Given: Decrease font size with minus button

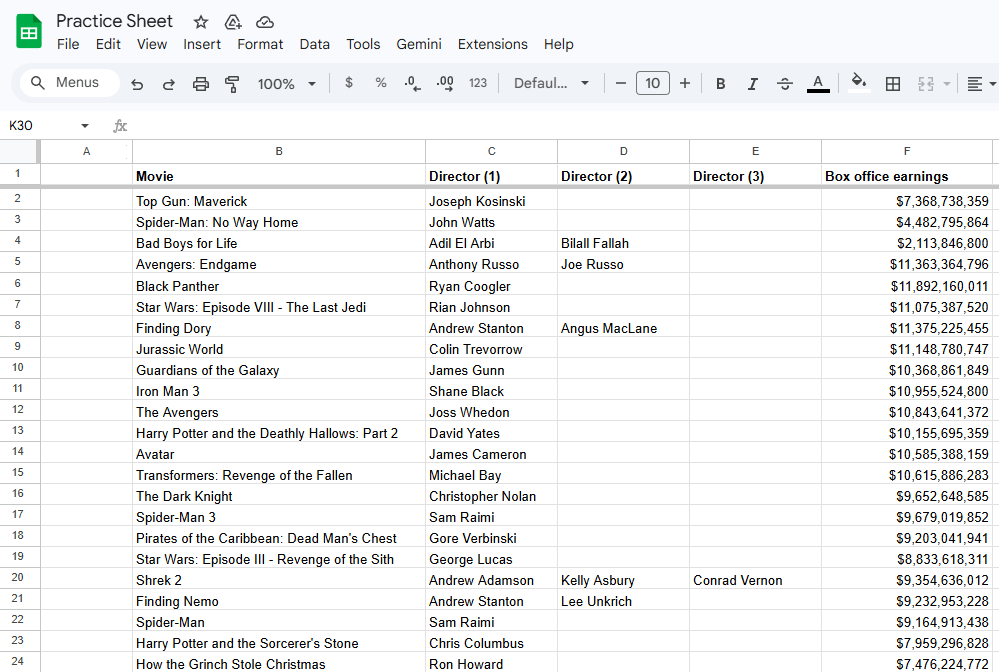Looking at the screenshot, I should click(621, 83).
